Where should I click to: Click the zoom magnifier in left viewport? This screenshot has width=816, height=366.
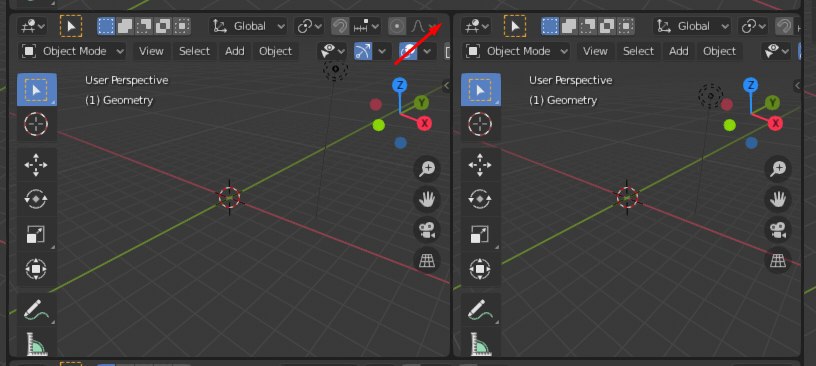(x=427, y=169)
